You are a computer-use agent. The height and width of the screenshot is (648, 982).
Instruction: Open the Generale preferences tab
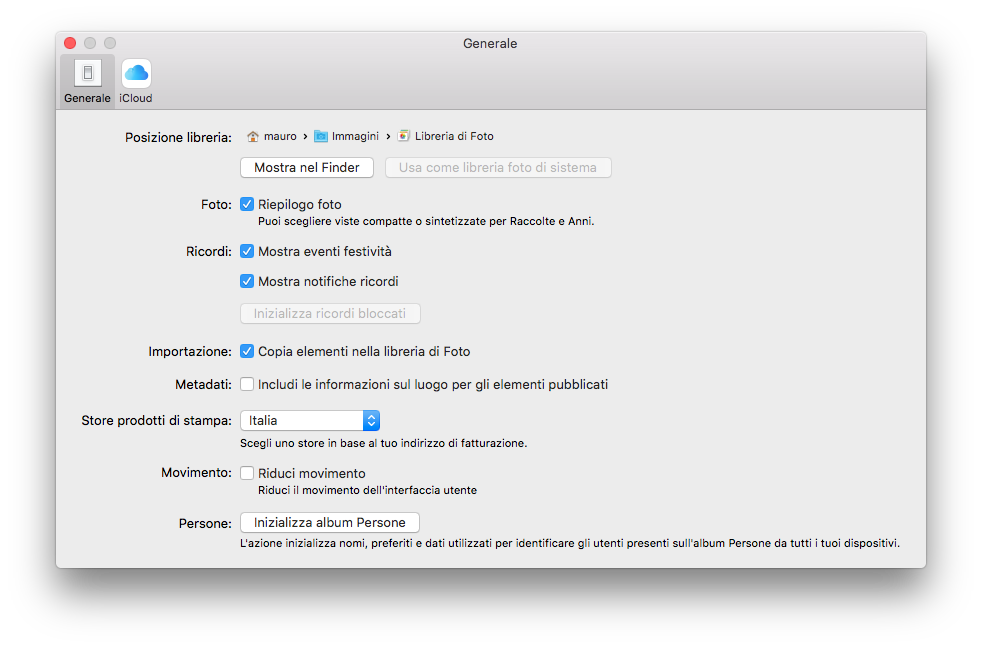[87, 81]
